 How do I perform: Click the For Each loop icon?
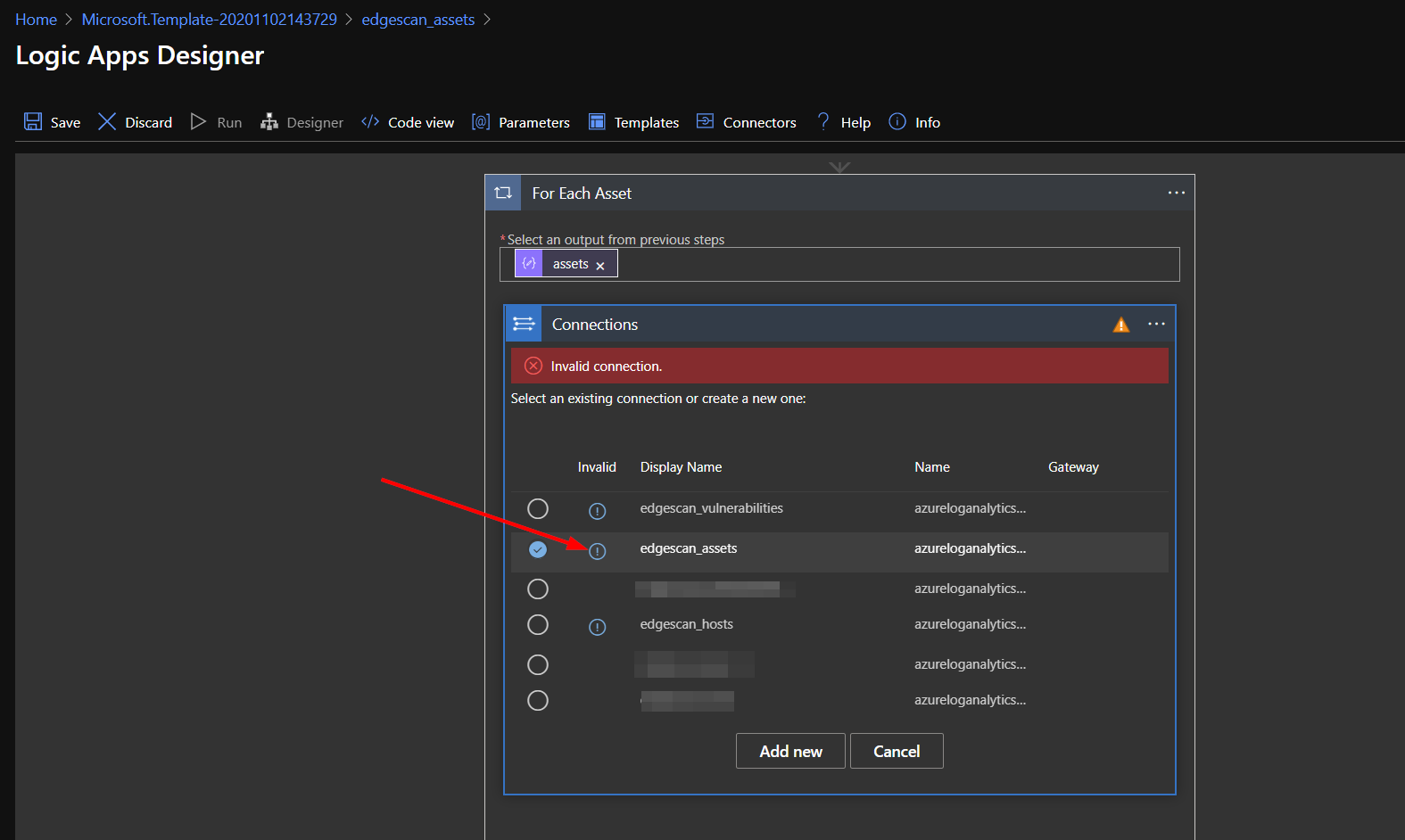(x=503, y=193)
